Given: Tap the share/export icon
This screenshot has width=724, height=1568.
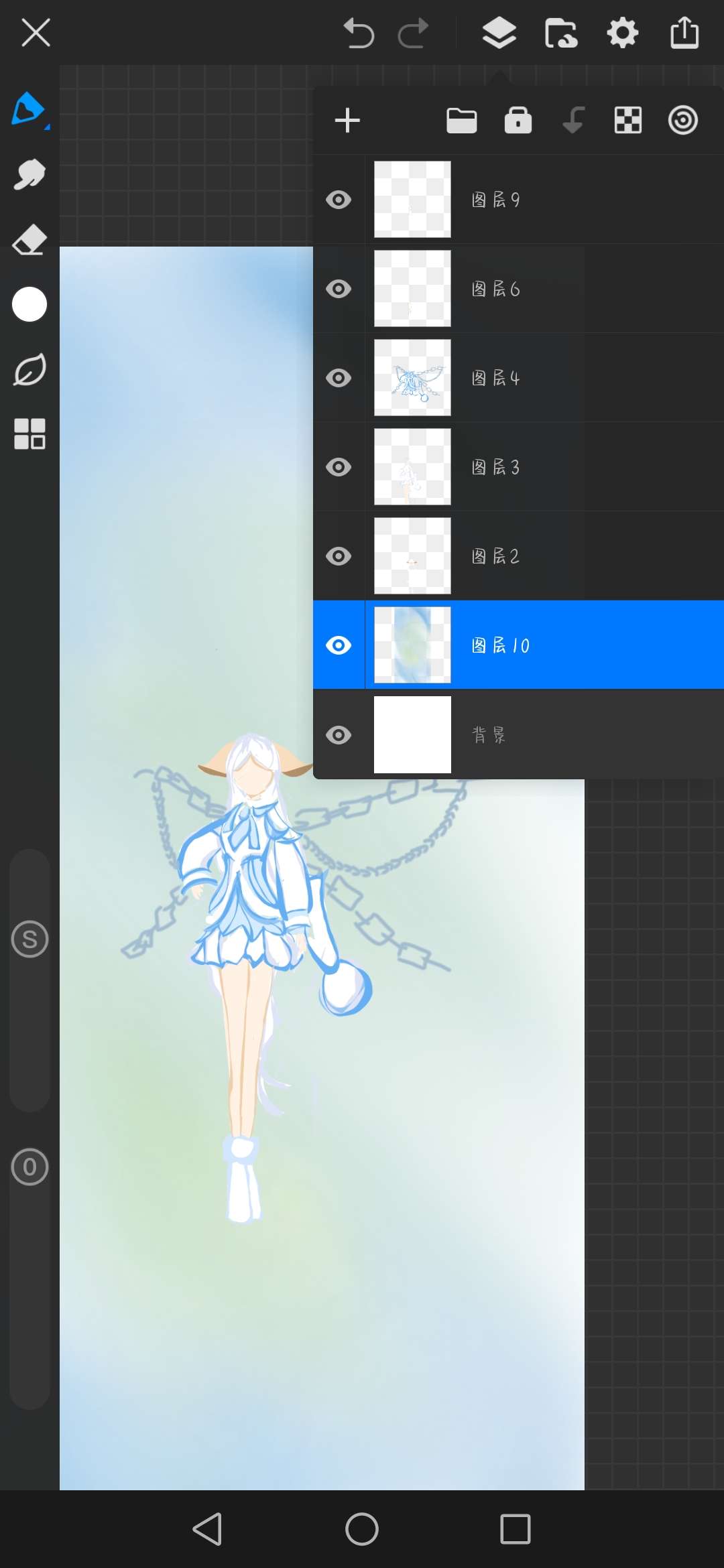Looking at the screenshot, I should [x=684, y=32].
